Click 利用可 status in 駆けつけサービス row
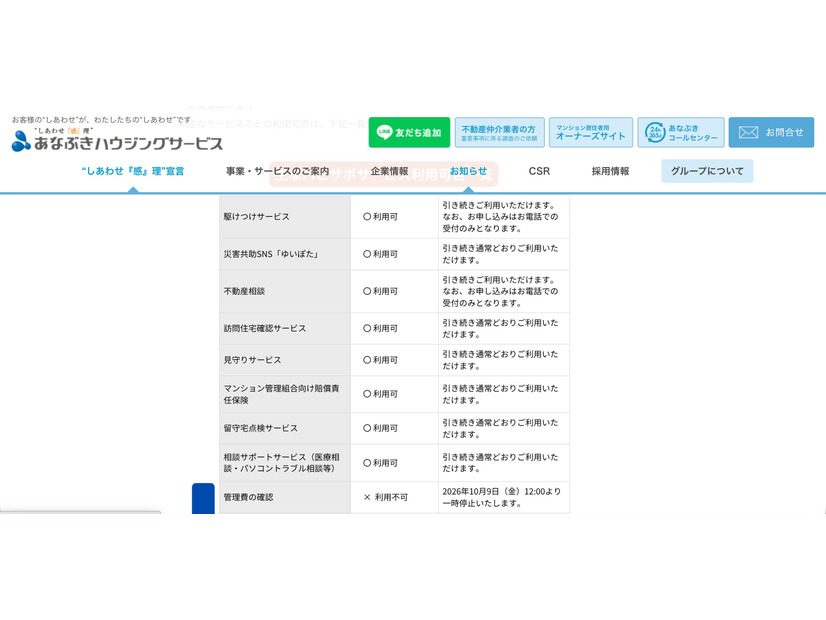The image size is (826, 620). 394,216
